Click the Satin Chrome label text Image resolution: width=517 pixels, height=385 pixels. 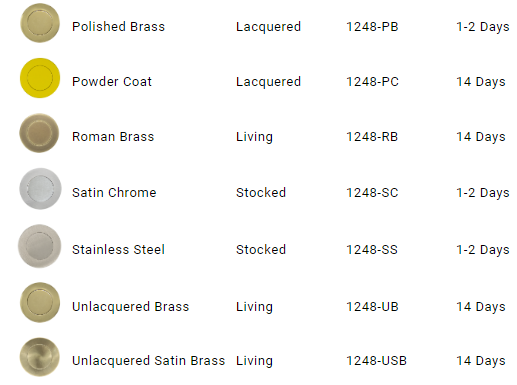pos(114,193)
